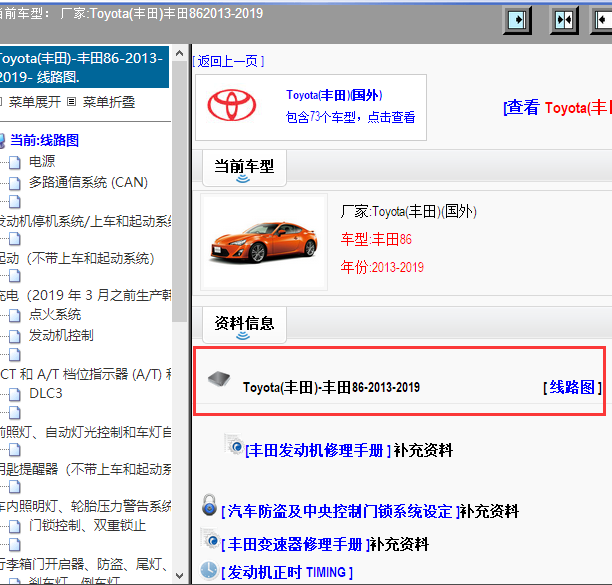Image resolution: width=612 pixels, height=585 pixels.
Task: Click the 当前:线路图 root node icon
Action: click(2, 140)
